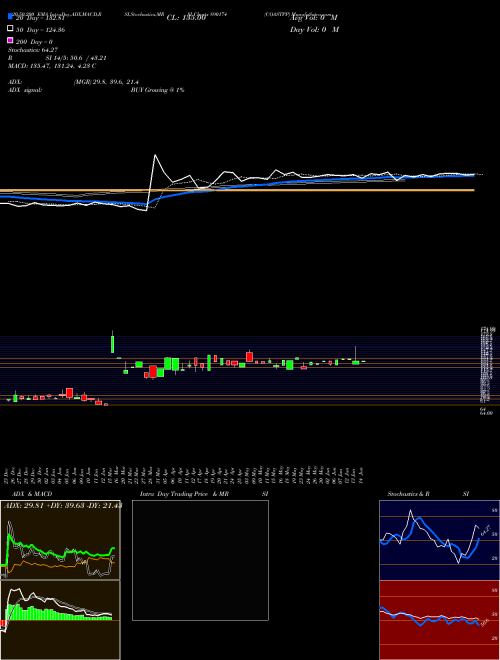Click the blue Stochastics chart panel
500x660 pixels.
click(439, 540)
